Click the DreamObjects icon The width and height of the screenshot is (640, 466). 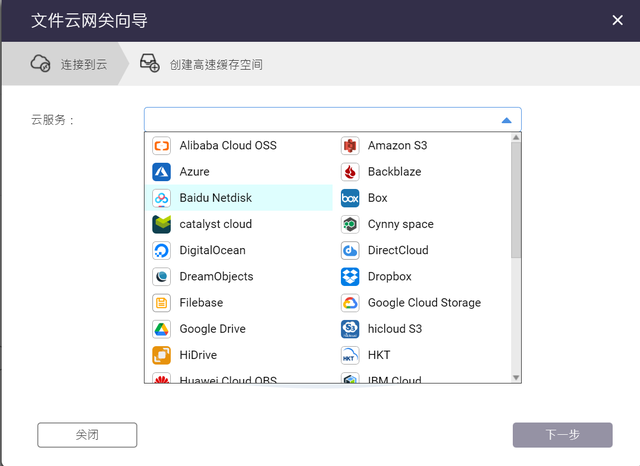click(161, 276)
